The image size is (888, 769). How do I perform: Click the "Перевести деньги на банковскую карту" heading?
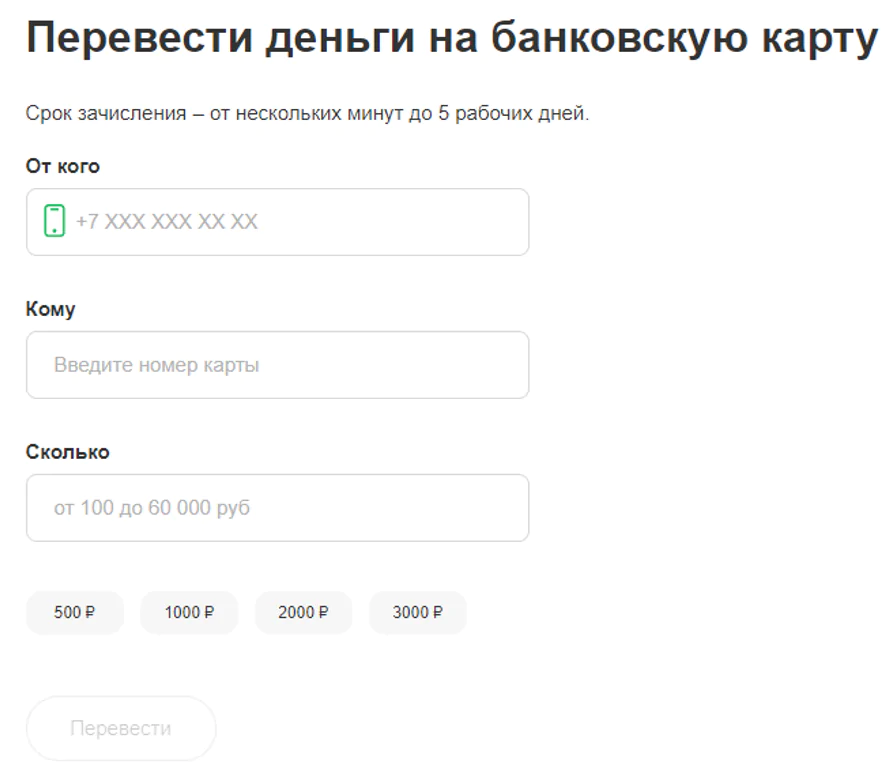tap(451, 39)
